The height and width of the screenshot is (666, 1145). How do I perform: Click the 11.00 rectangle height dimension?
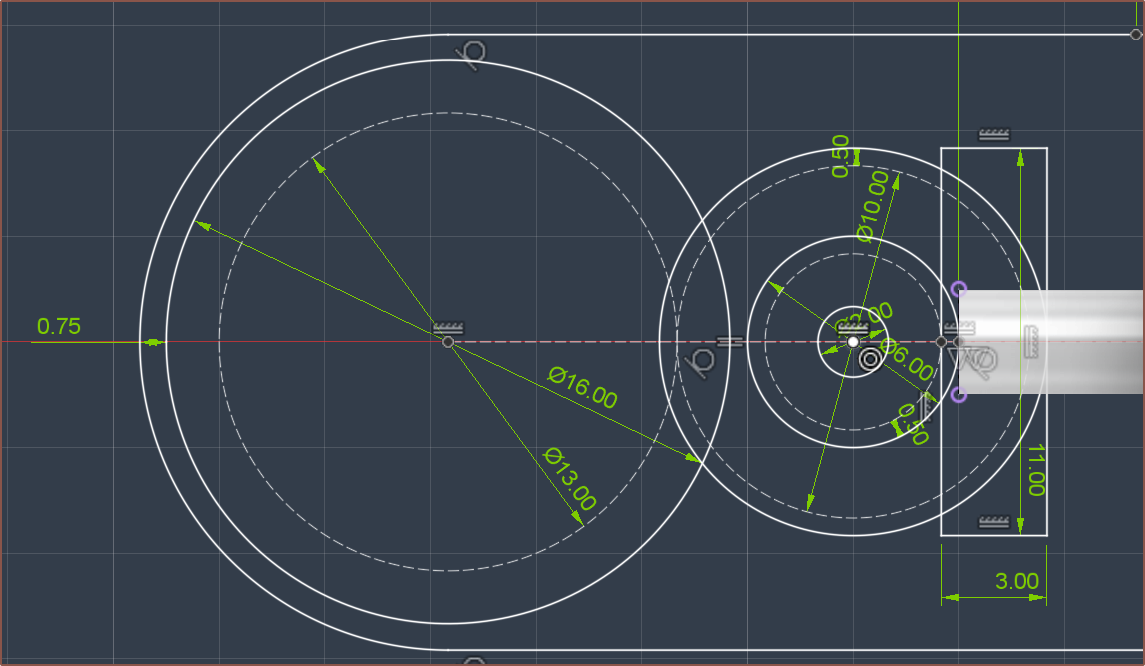coord(1034,470)
